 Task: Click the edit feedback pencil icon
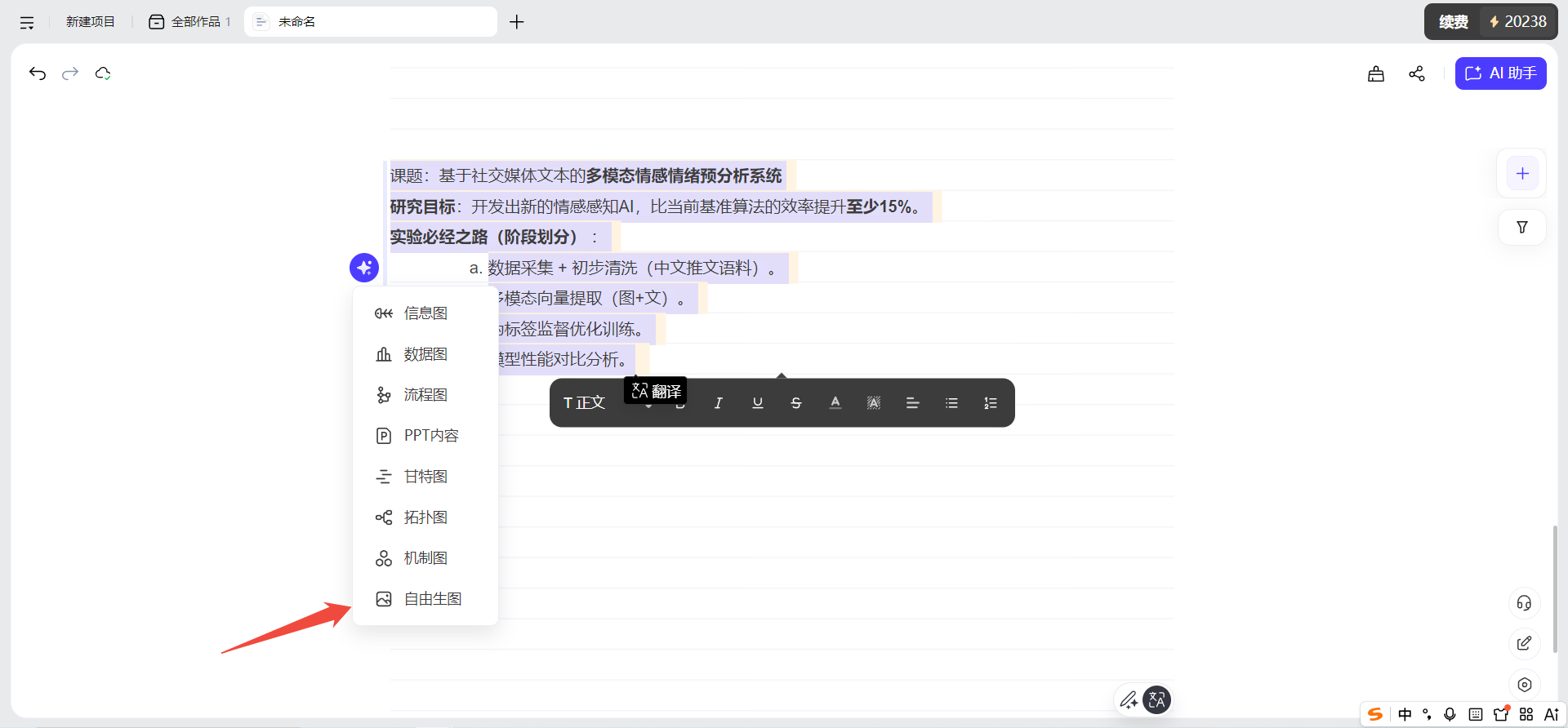pyautogui.click(x=1524, y=644)
